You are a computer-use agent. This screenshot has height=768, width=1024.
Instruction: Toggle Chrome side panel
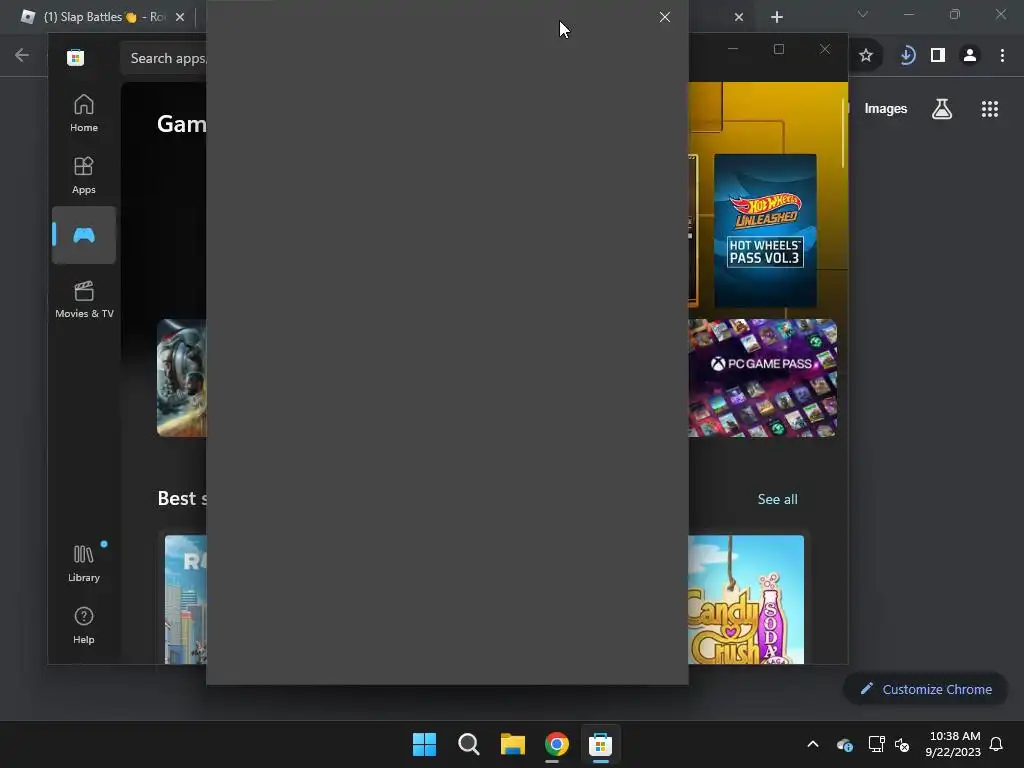pos(938,56)
